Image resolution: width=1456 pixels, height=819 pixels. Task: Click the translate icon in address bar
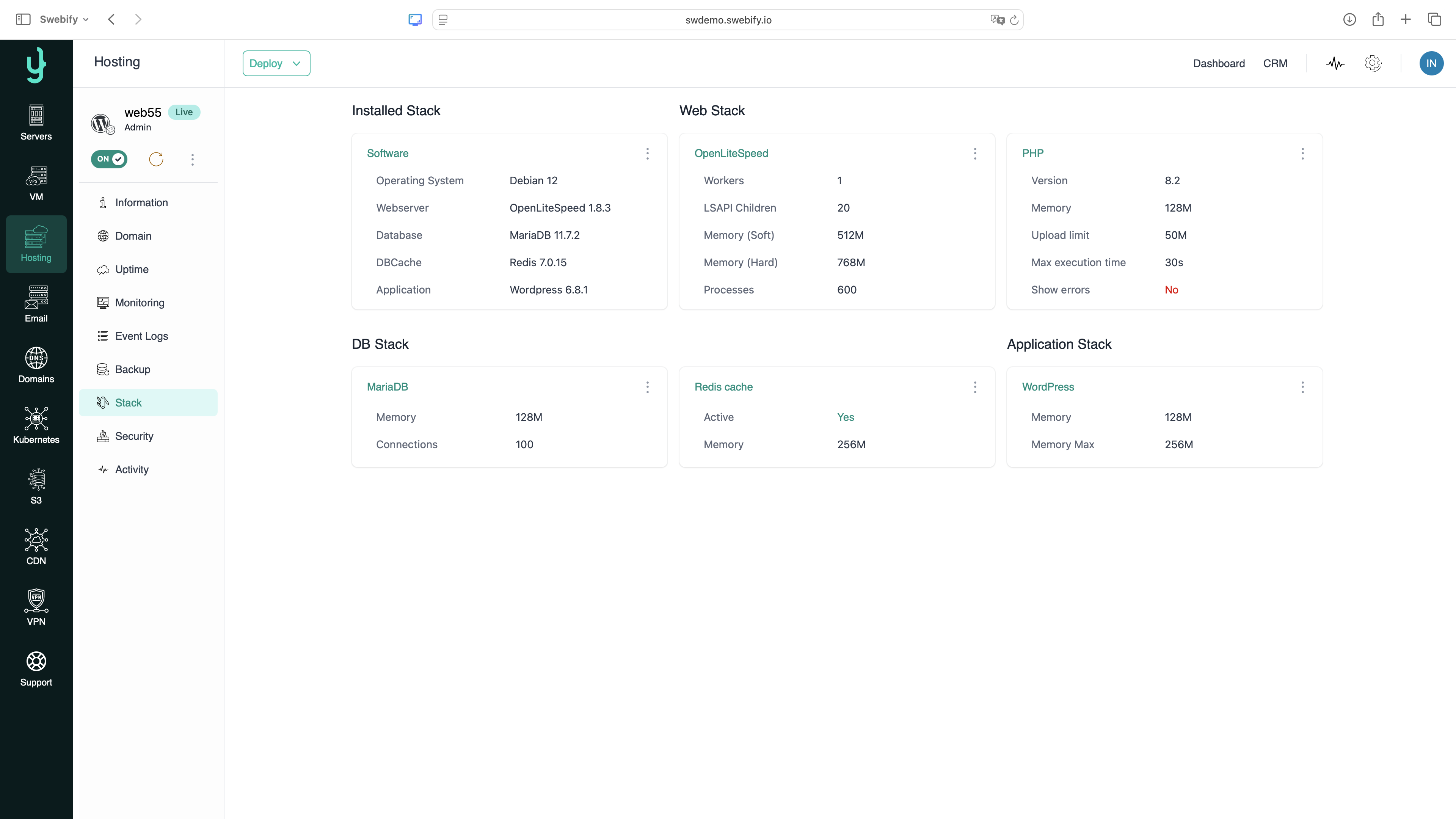[x=998, y=20]
